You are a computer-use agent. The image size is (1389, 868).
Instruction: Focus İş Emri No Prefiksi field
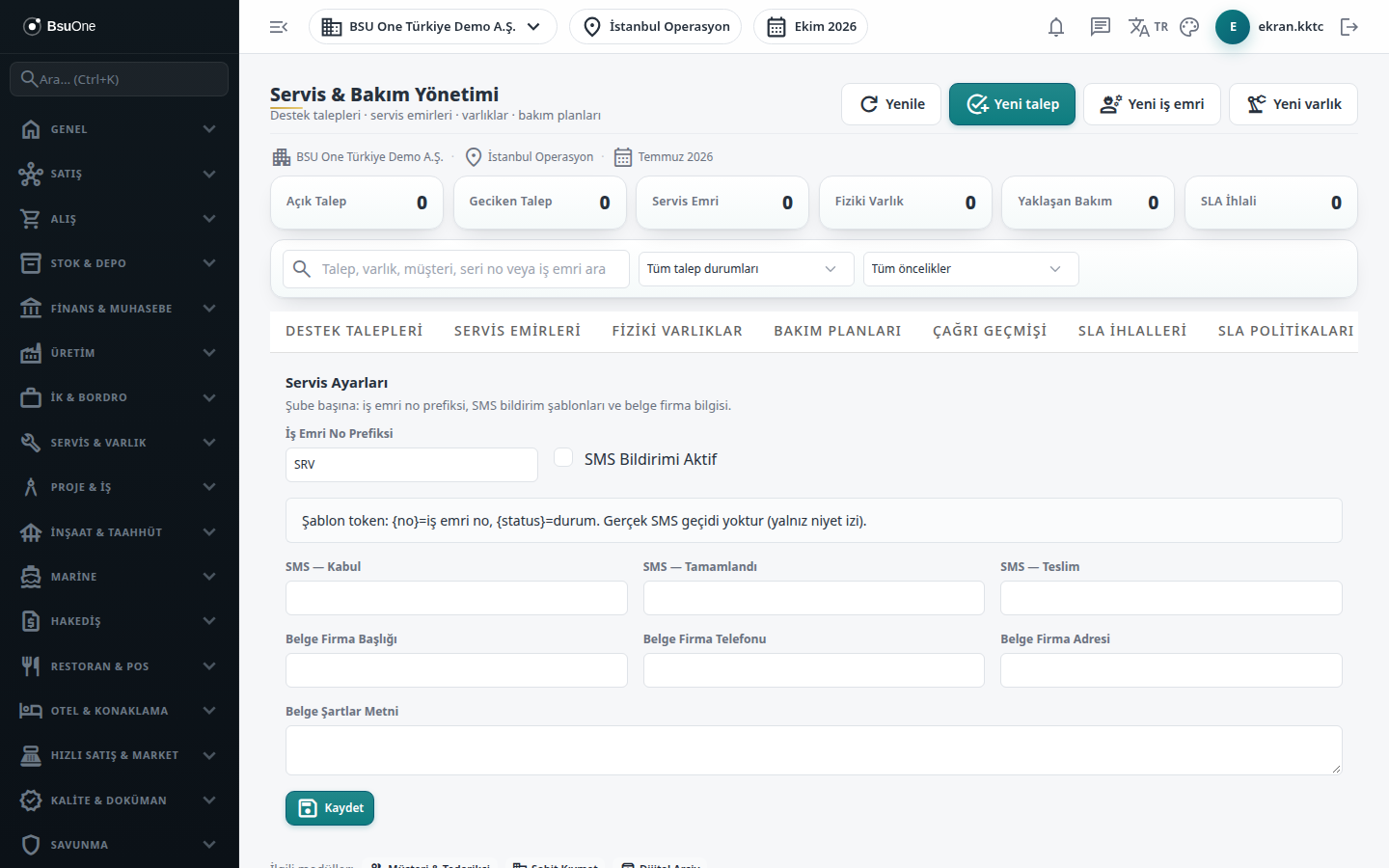[x=412, y=465]
